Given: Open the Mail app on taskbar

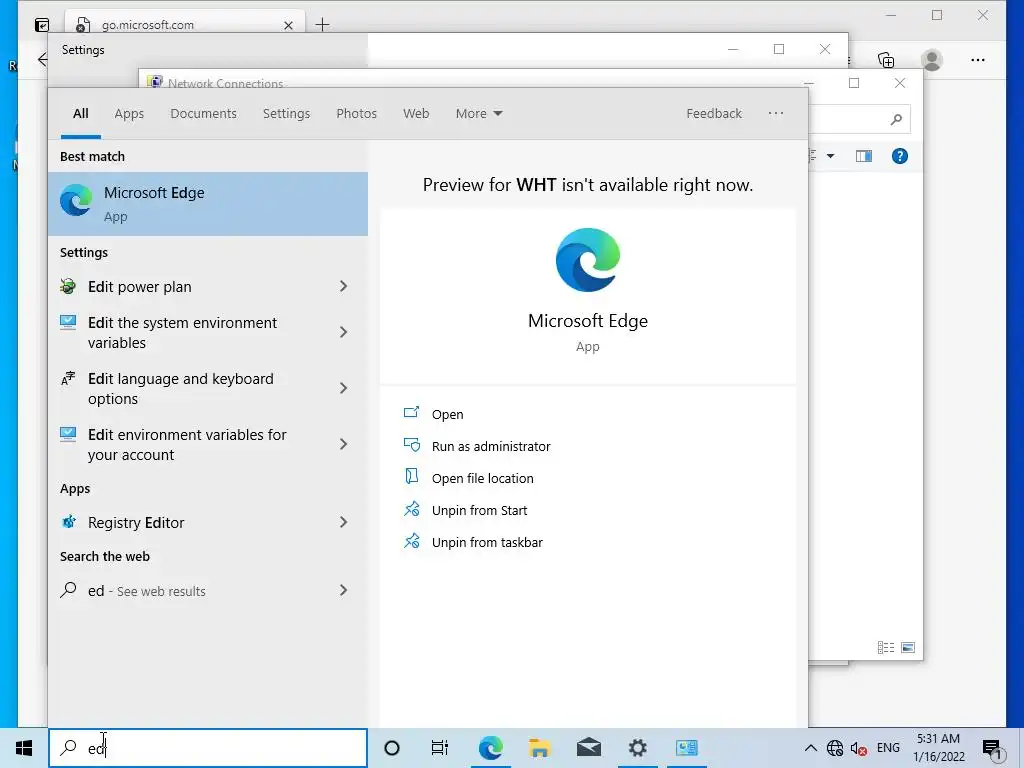Looking at the screenshot, I should pyautogui.click(x=588, y=748).
